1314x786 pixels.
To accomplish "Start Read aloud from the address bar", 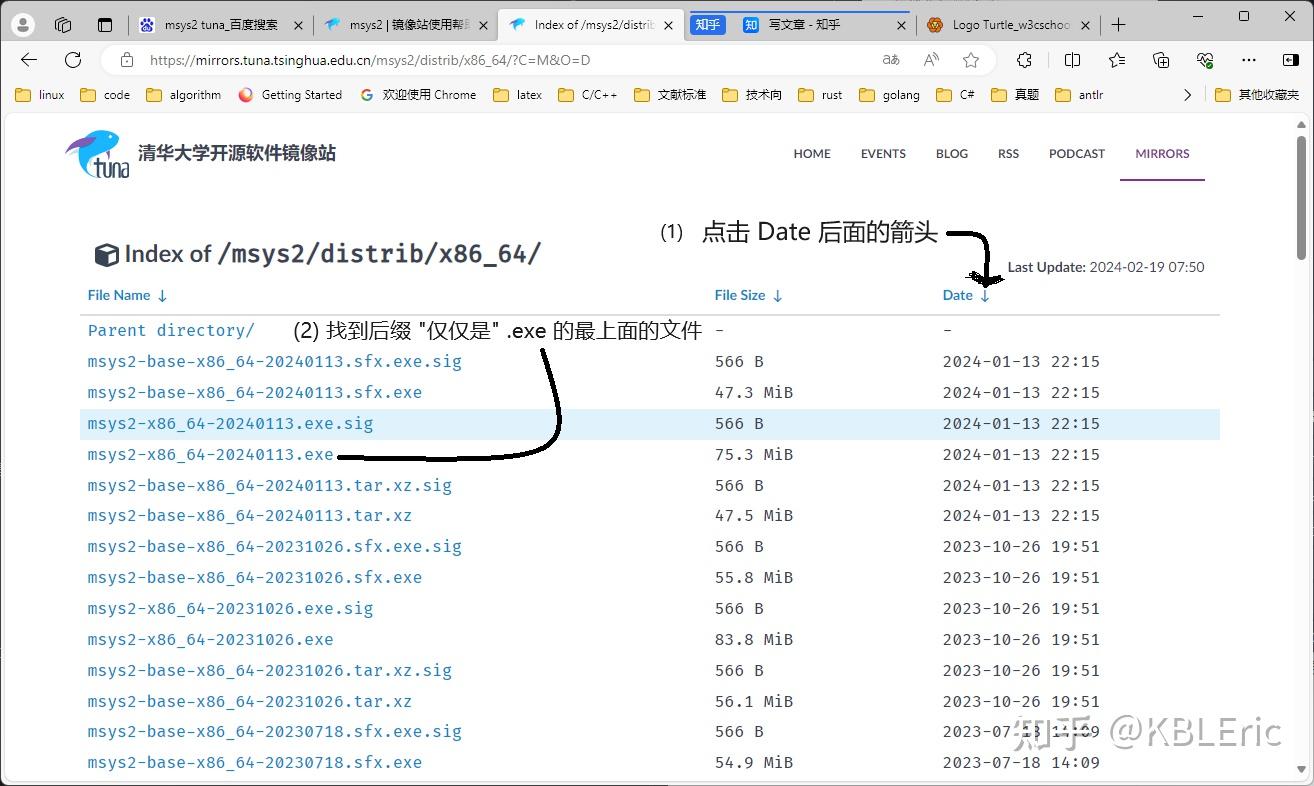I will point(931,60).
